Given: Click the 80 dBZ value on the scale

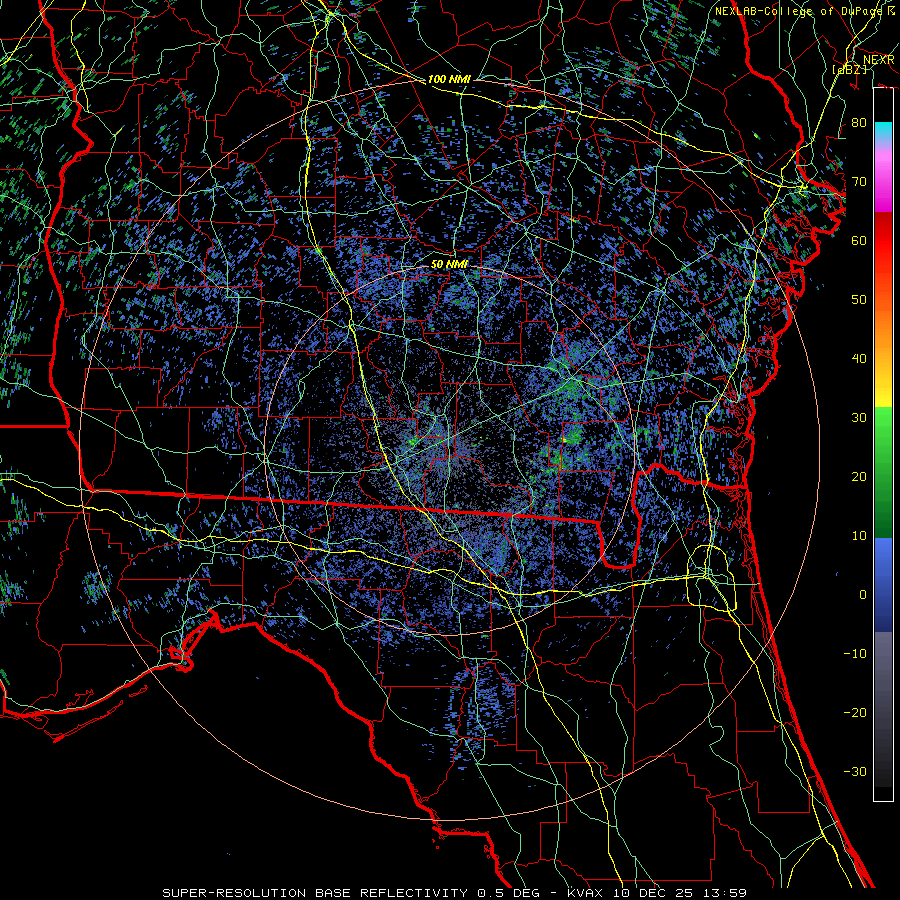Looking at the screenshot, I should (x=859, y=123).
